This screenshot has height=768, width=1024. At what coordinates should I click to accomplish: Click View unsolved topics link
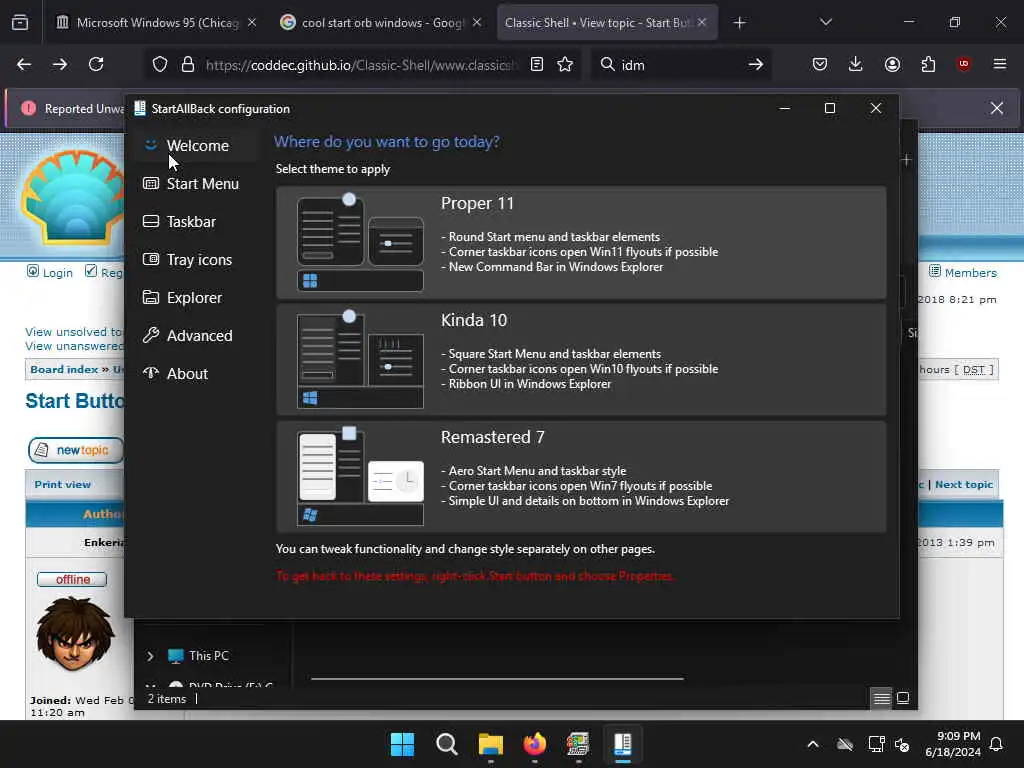click(x=74, y=332)
